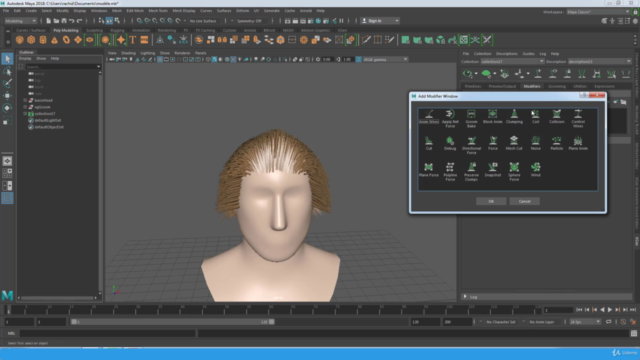Select defaultLightSet in the Outliner
The height and width of the screenshot is (360, 640).
pyautogui.click(x=48, y=120)
